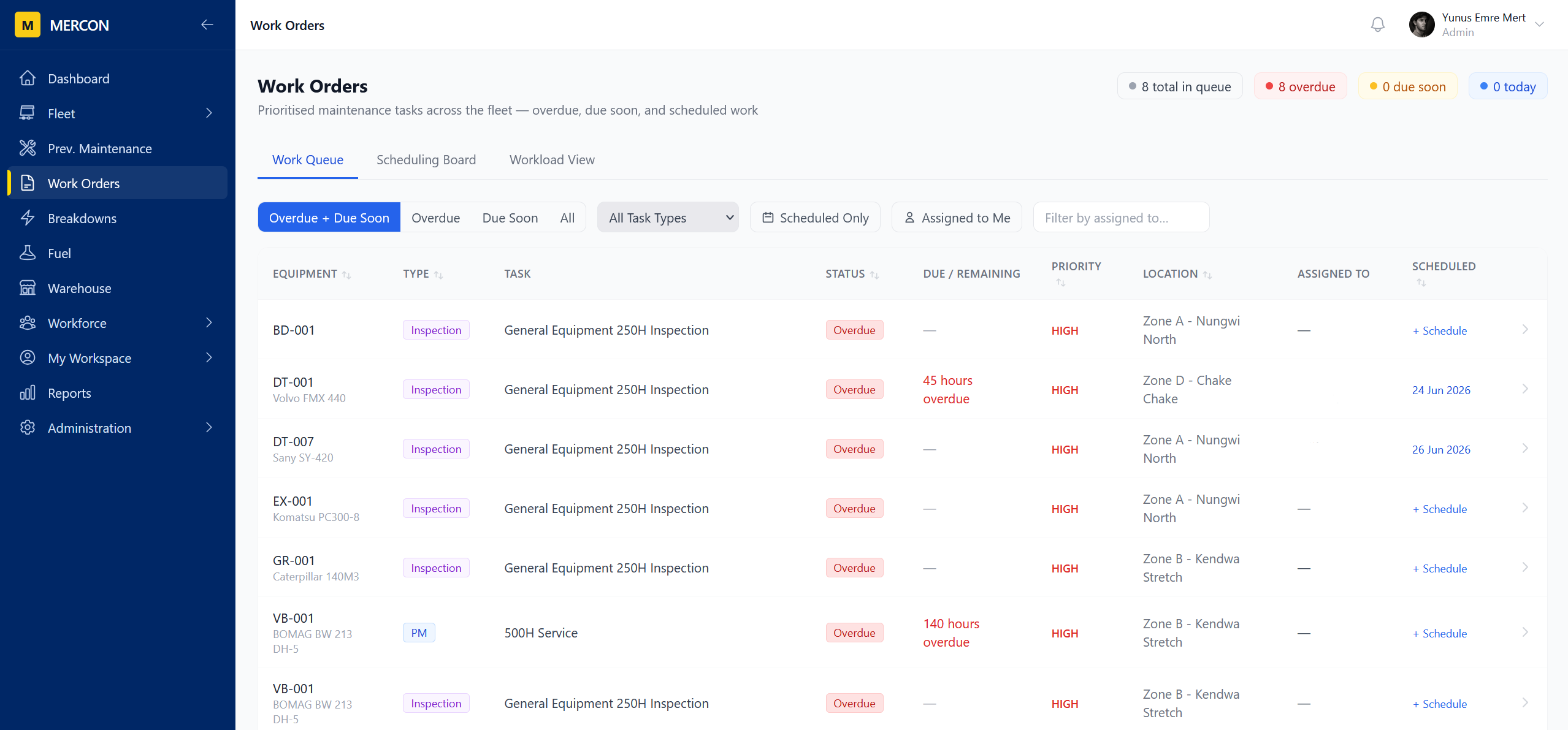This screenshot has height=730, width=1568.
Task: Expand the Workforce submenu chevron
Action: point(209,323)
